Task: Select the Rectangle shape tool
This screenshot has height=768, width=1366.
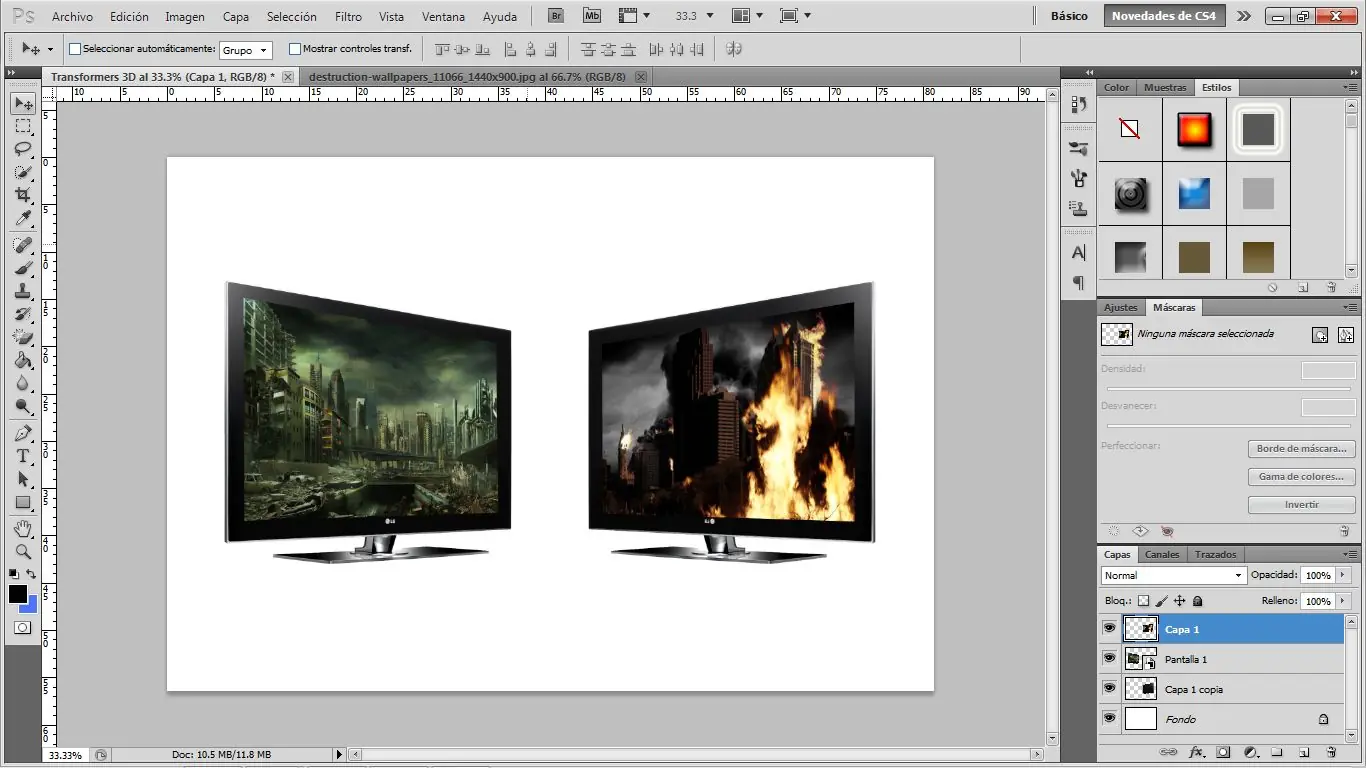Action: [23, 502]
